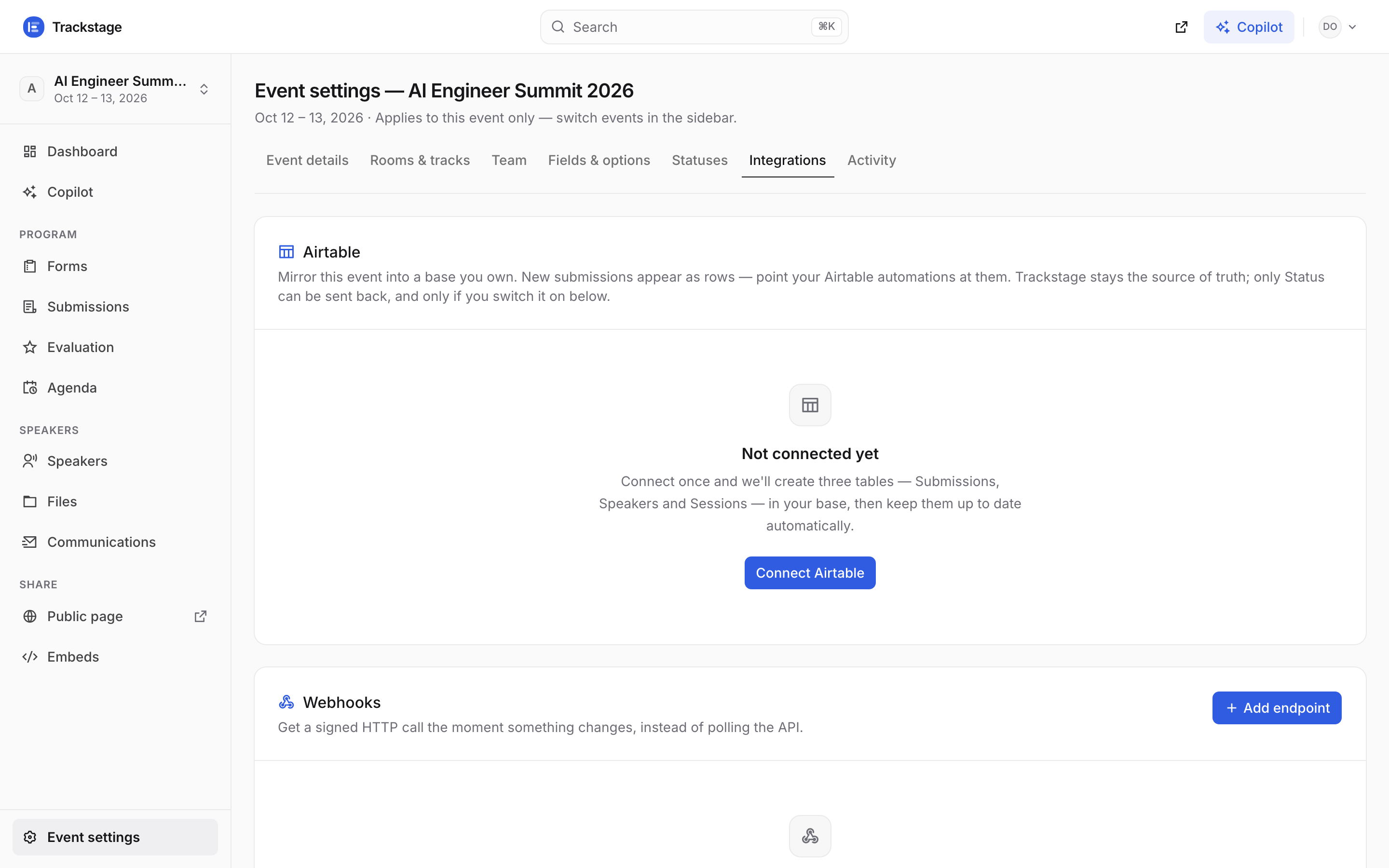View the Activity tab
The width and height of the screenshot is (1389, 868).
click(872, 160)
